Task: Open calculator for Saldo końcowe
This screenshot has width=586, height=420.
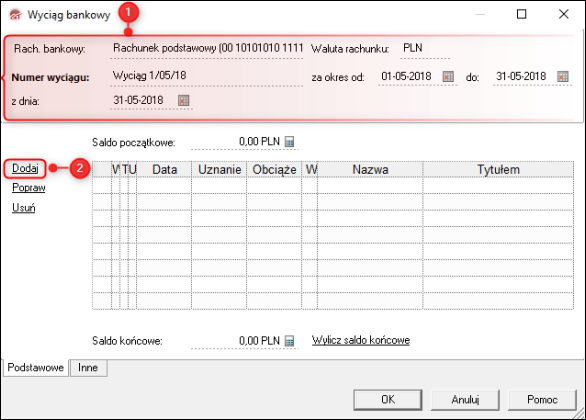Action: (289, 341)
